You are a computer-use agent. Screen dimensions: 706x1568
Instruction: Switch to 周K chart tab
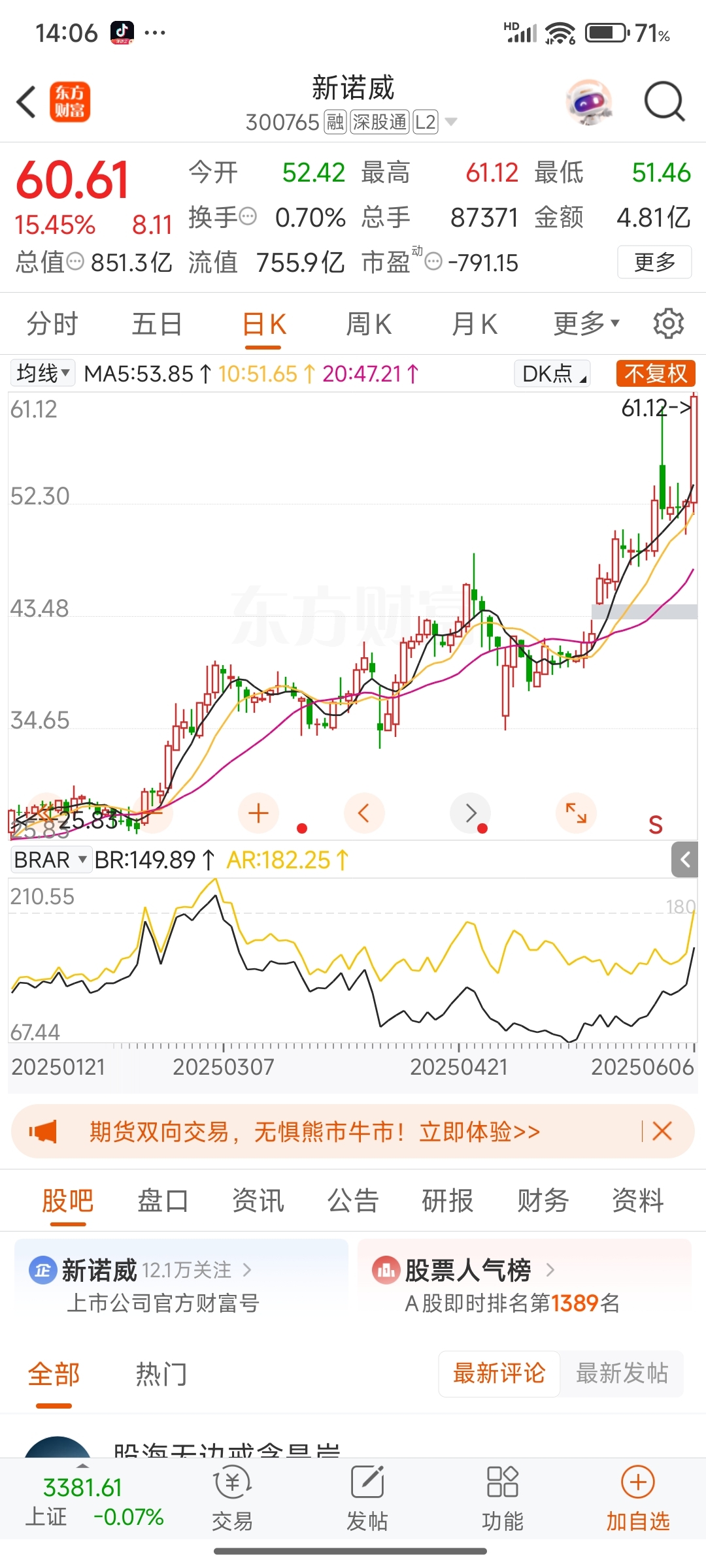369,324
